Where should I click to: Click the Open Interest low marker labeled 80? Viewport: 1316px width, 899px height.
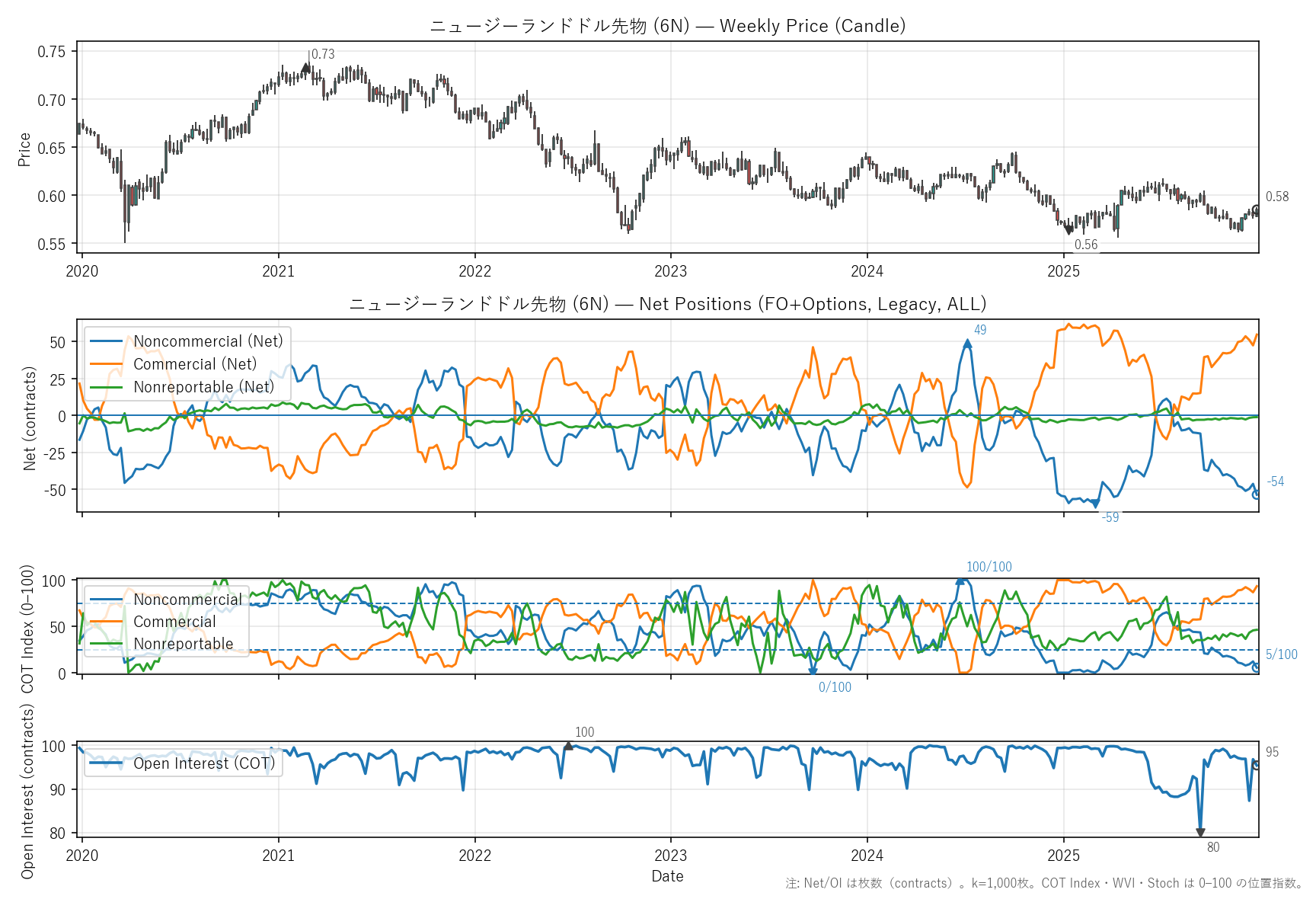tap(1200, 833)
